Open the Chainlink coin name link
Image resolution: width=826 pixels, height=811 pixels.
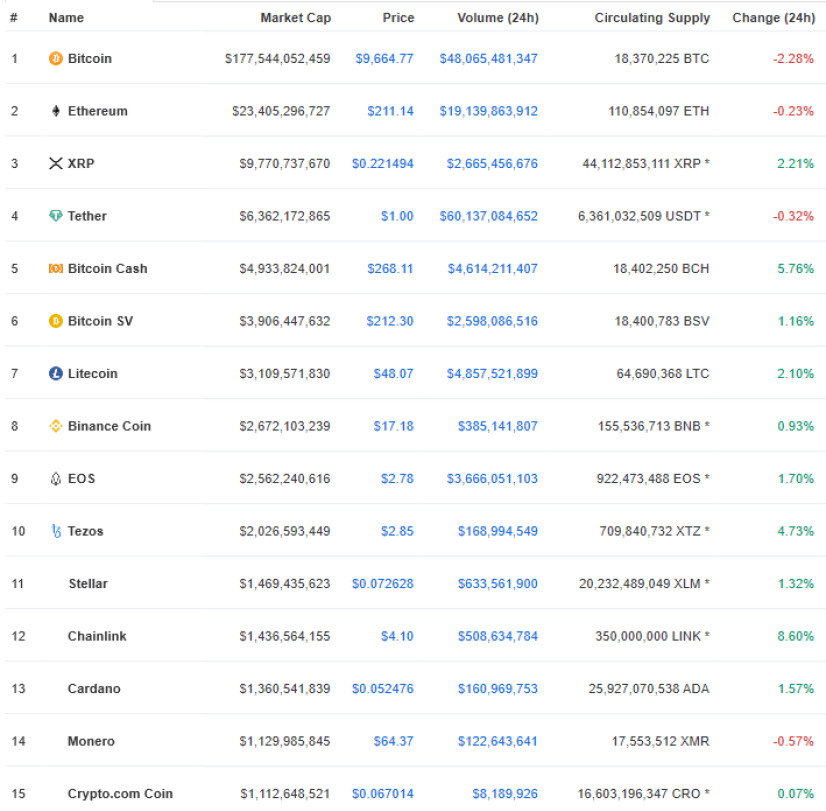pyautogui.click(x=97, y=636)
